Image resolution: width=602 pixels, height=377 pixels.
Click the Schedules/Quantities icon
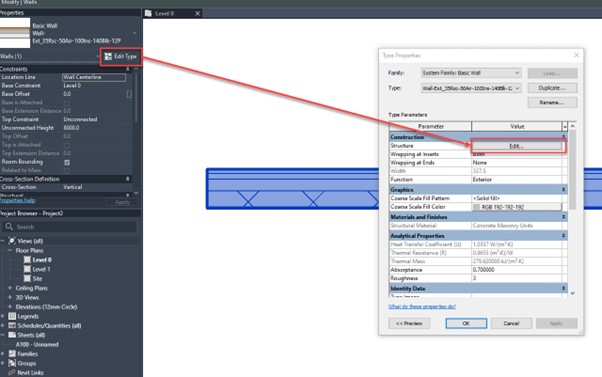(12, 326)
